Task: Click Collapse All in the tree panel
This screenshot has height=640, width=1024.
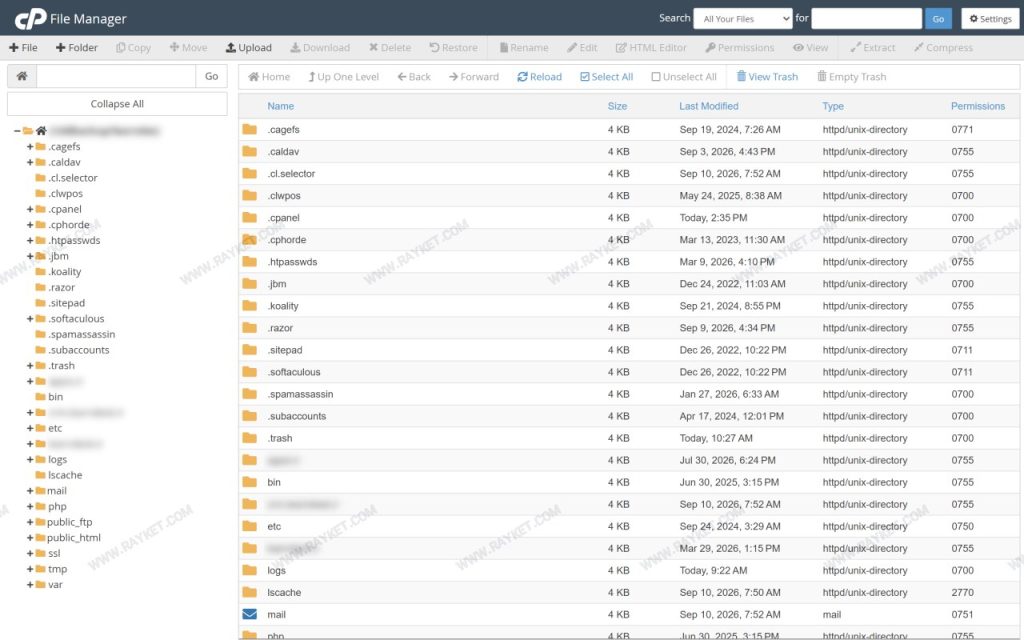Action: [118, 104]
